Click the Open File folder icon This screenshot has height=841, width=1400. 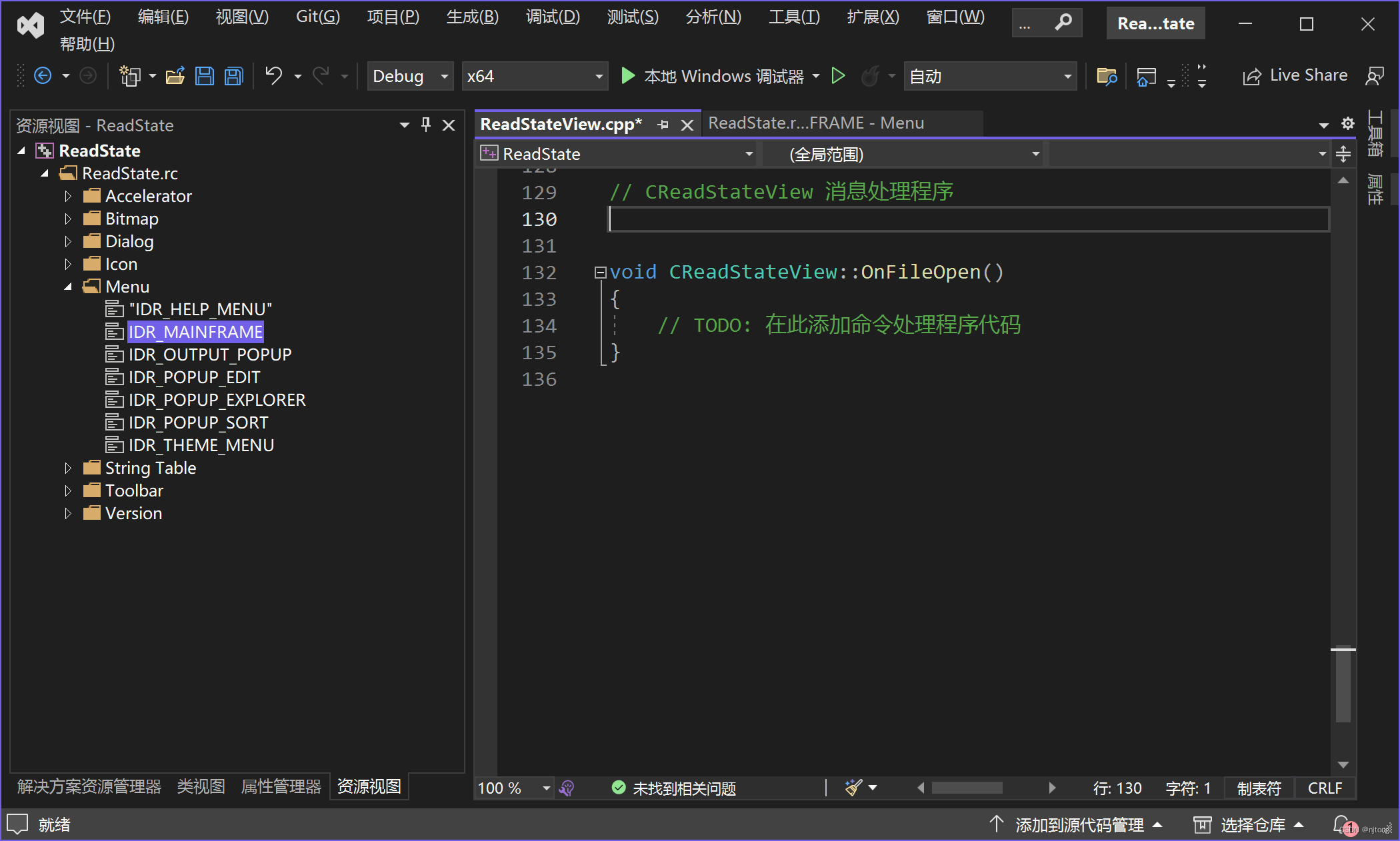point(175,76)
